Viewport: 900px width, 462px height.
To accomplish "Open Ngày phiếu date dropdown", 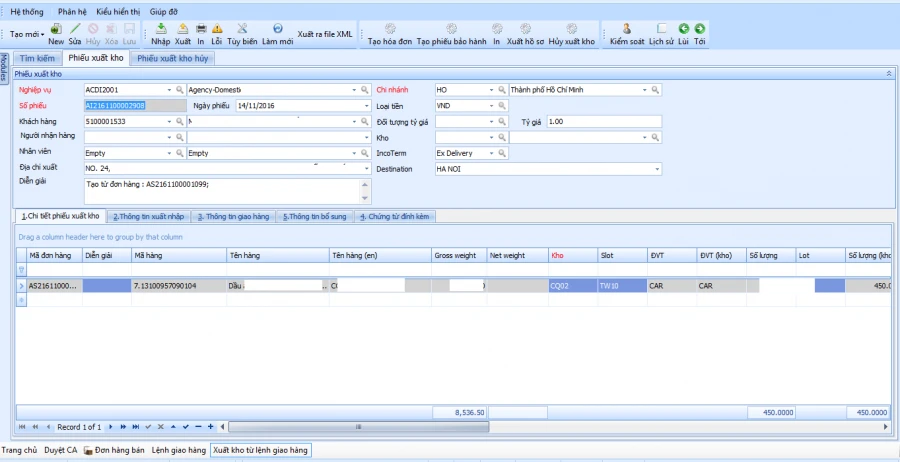I will pyautogui.click(x=367, y=106).
